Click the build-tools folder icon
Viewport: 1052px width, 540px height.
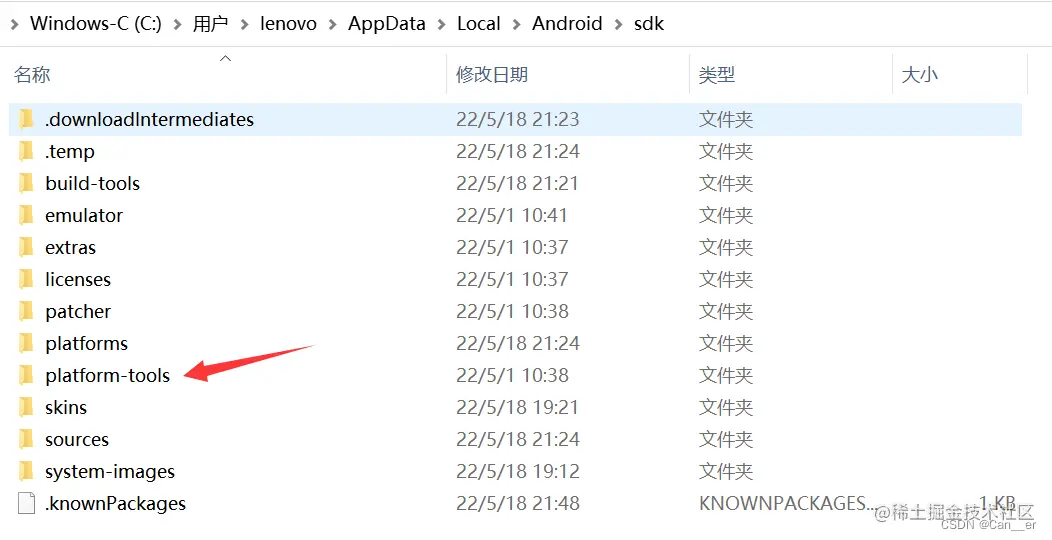(x=26, y=183)
